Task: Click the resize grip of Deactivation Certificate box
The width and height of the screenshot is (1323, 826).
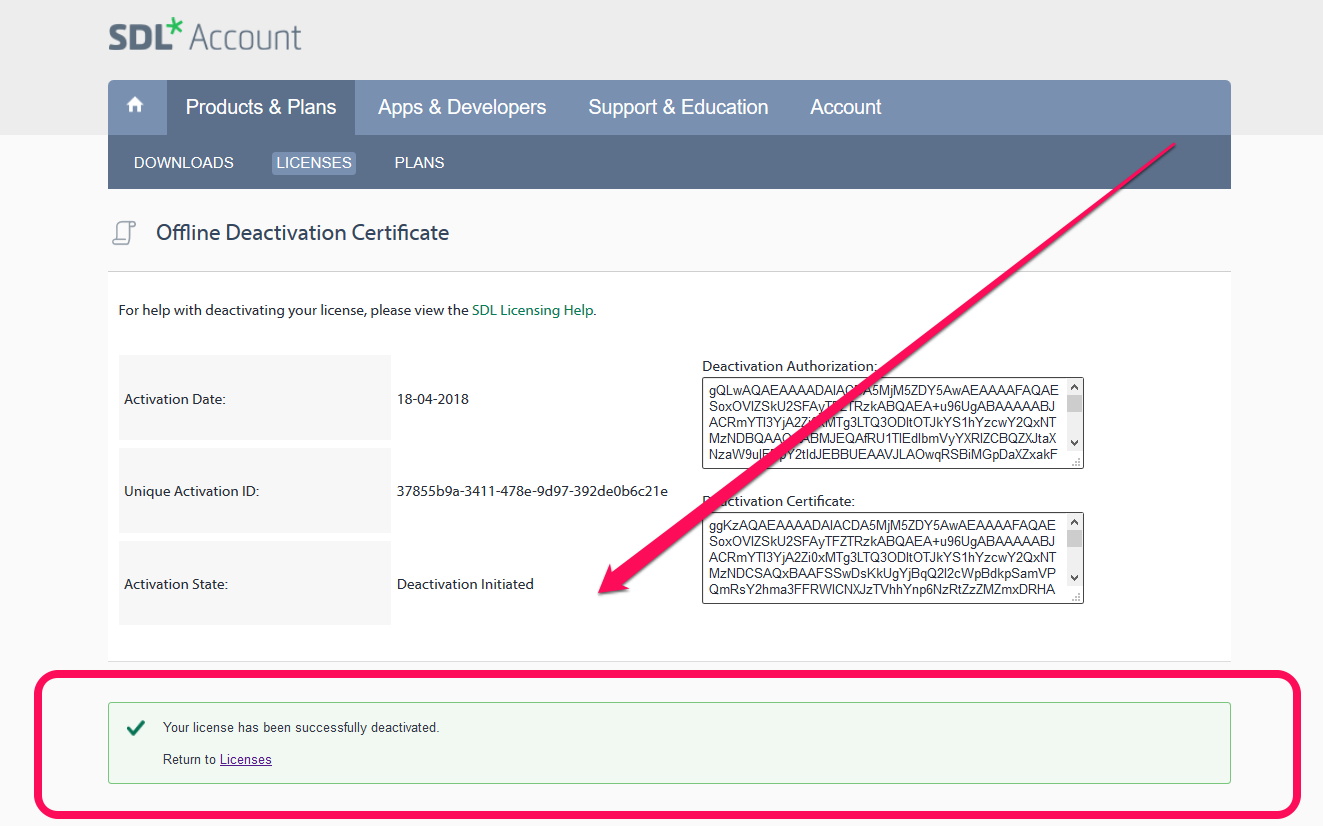Action: [x=1076, y=596]
